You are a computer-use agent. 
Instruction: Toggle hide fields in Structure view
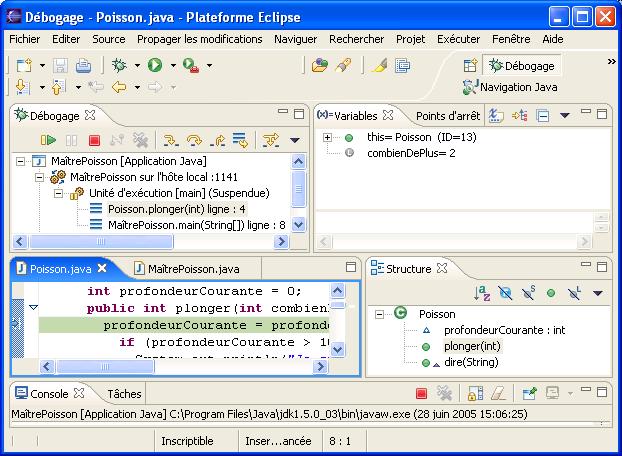point(505,293)
